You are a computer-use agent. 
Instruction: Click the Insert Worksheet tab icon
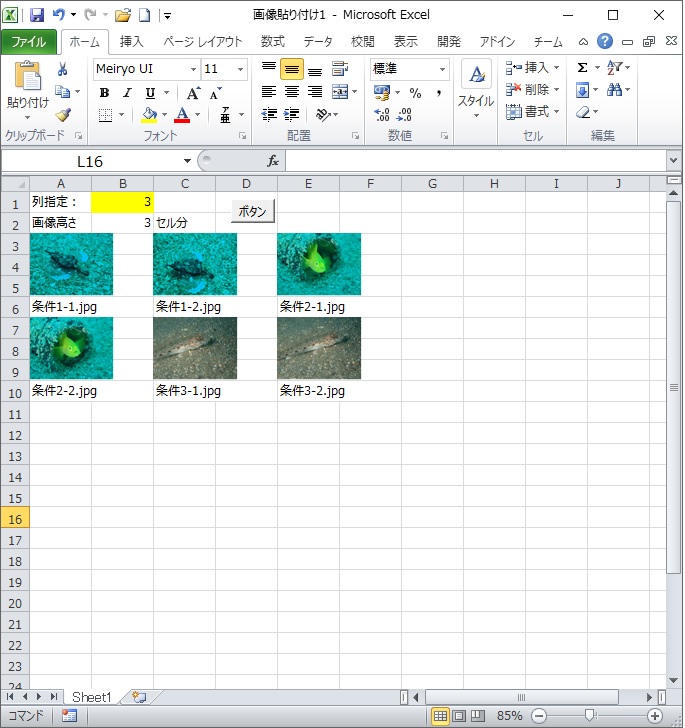click(139, 697)
